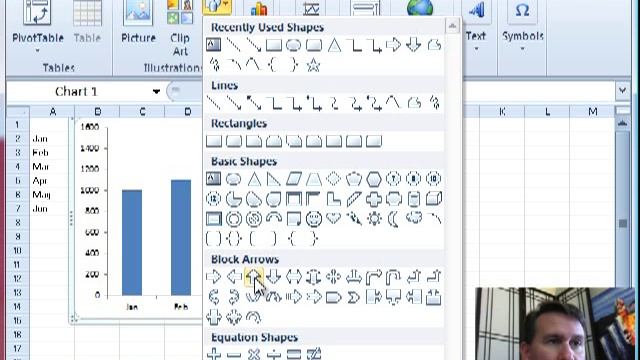
Task: Select the Moon basic shape
Action: point(393,219)
